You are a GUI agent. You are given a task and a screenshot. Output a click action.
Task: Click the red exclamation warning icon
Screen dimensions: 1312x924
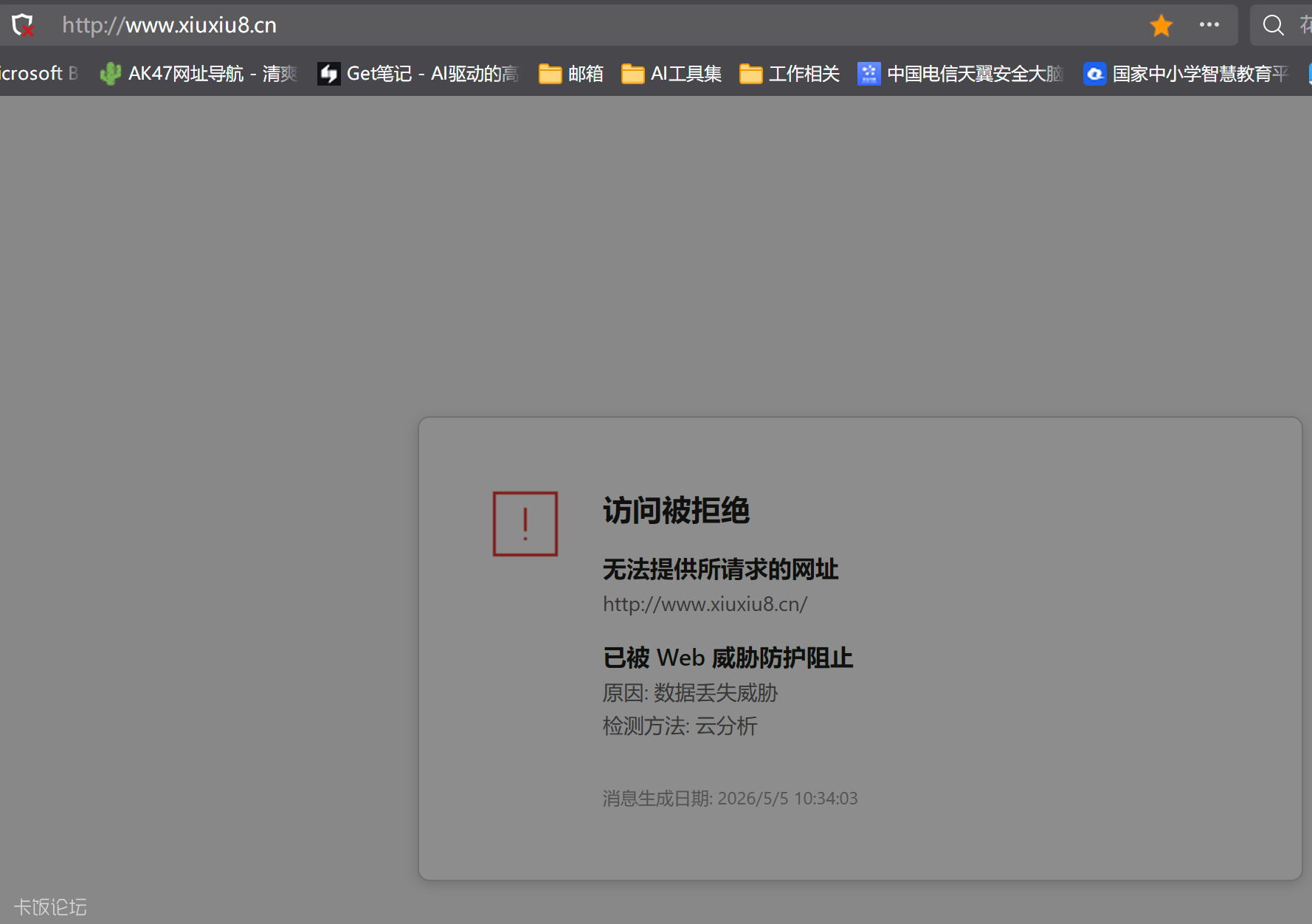525,524
